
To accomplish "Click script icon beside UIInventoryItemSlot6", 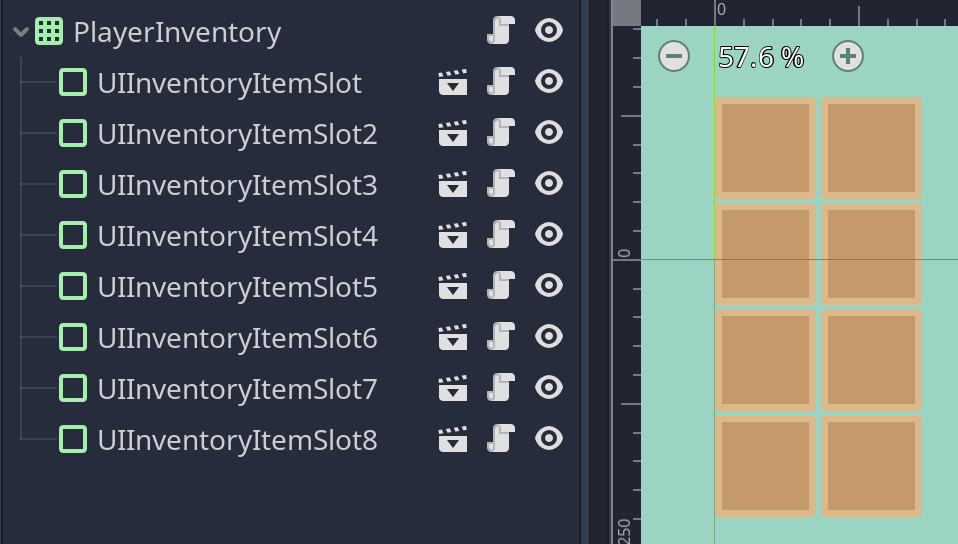I will (x=500, y=337).
